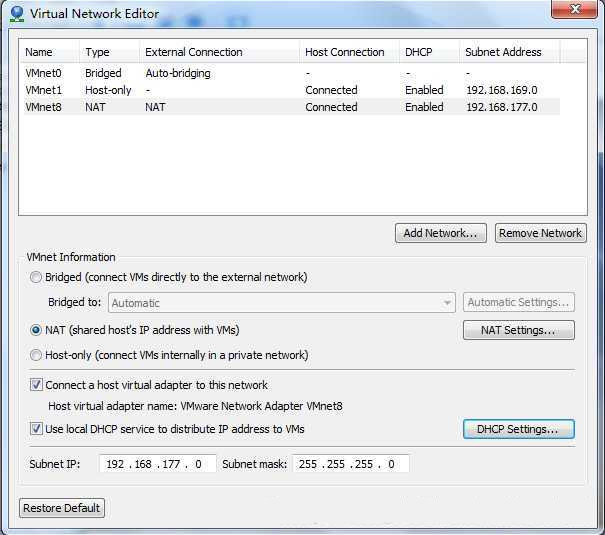Image resolution: width=605 pixels, height=535 pixels.
Task: Close the Virtual Network Editor window
Action: (x=575, y=9)
